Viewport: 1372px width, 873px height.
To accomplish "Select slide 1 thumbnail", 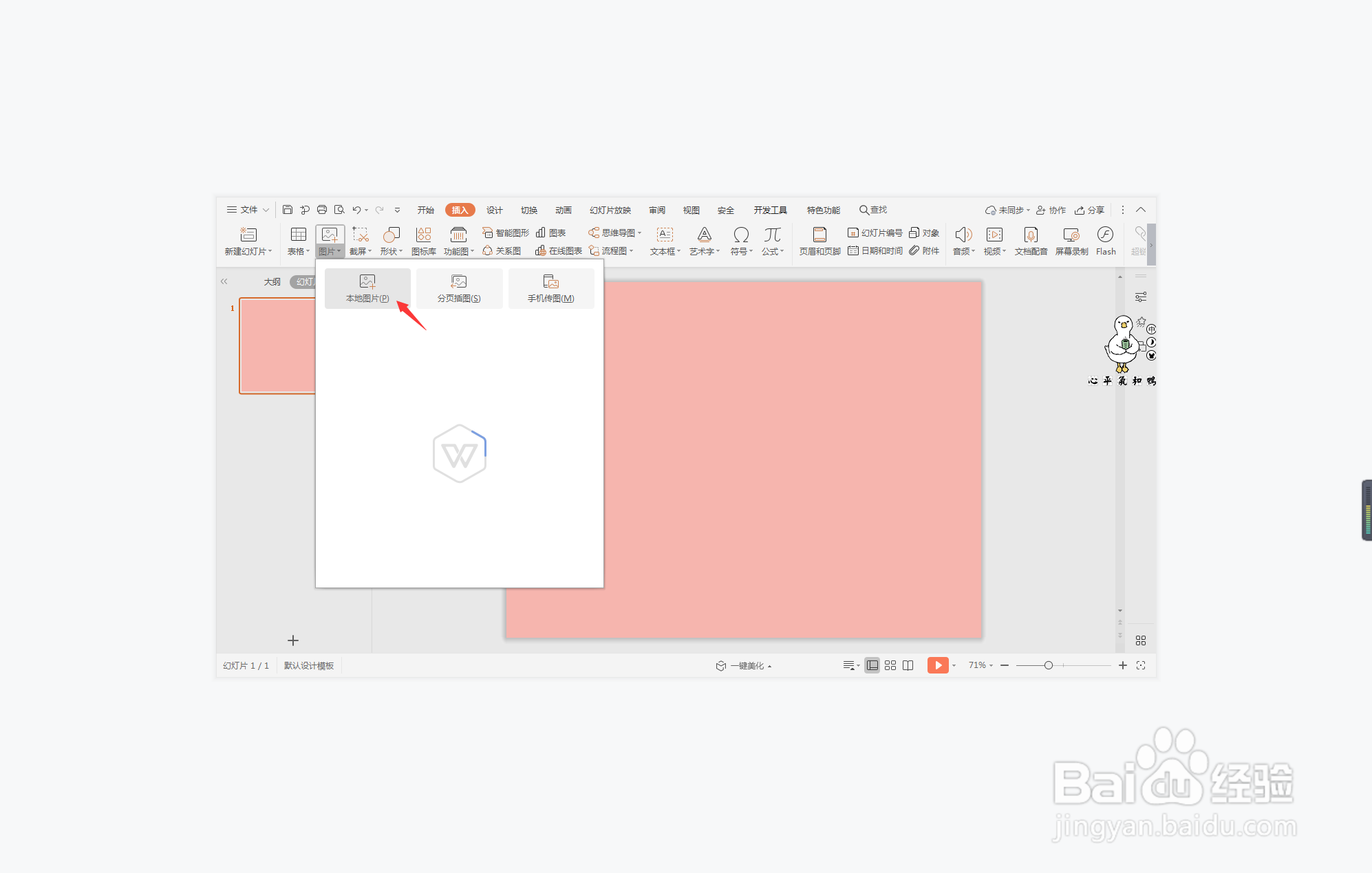I will [277, 345].
